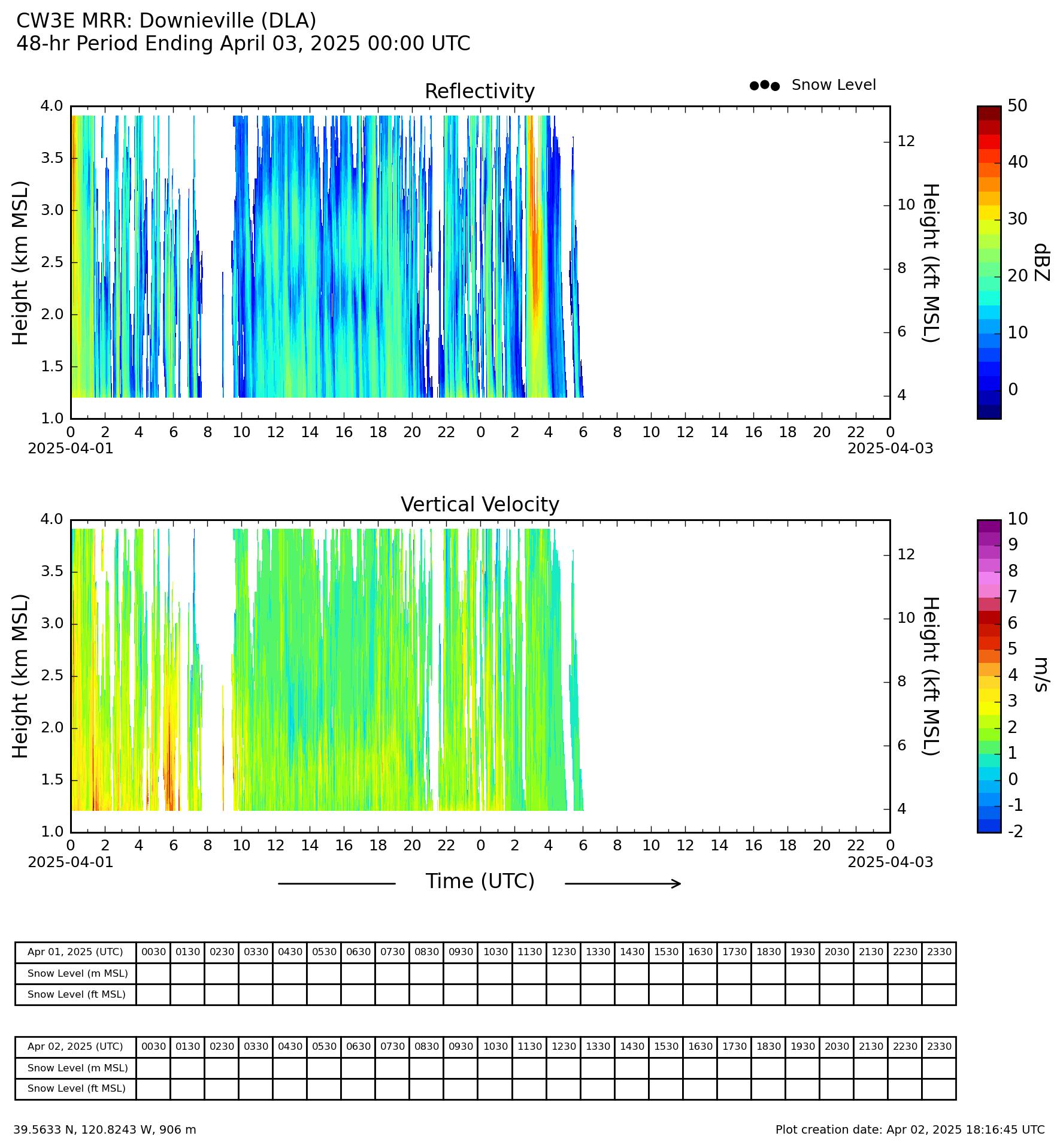This screenshot has width=1060, height=1148.
Task: Click the three black dots snow level legend marker
Action: (x=765, y=86)
